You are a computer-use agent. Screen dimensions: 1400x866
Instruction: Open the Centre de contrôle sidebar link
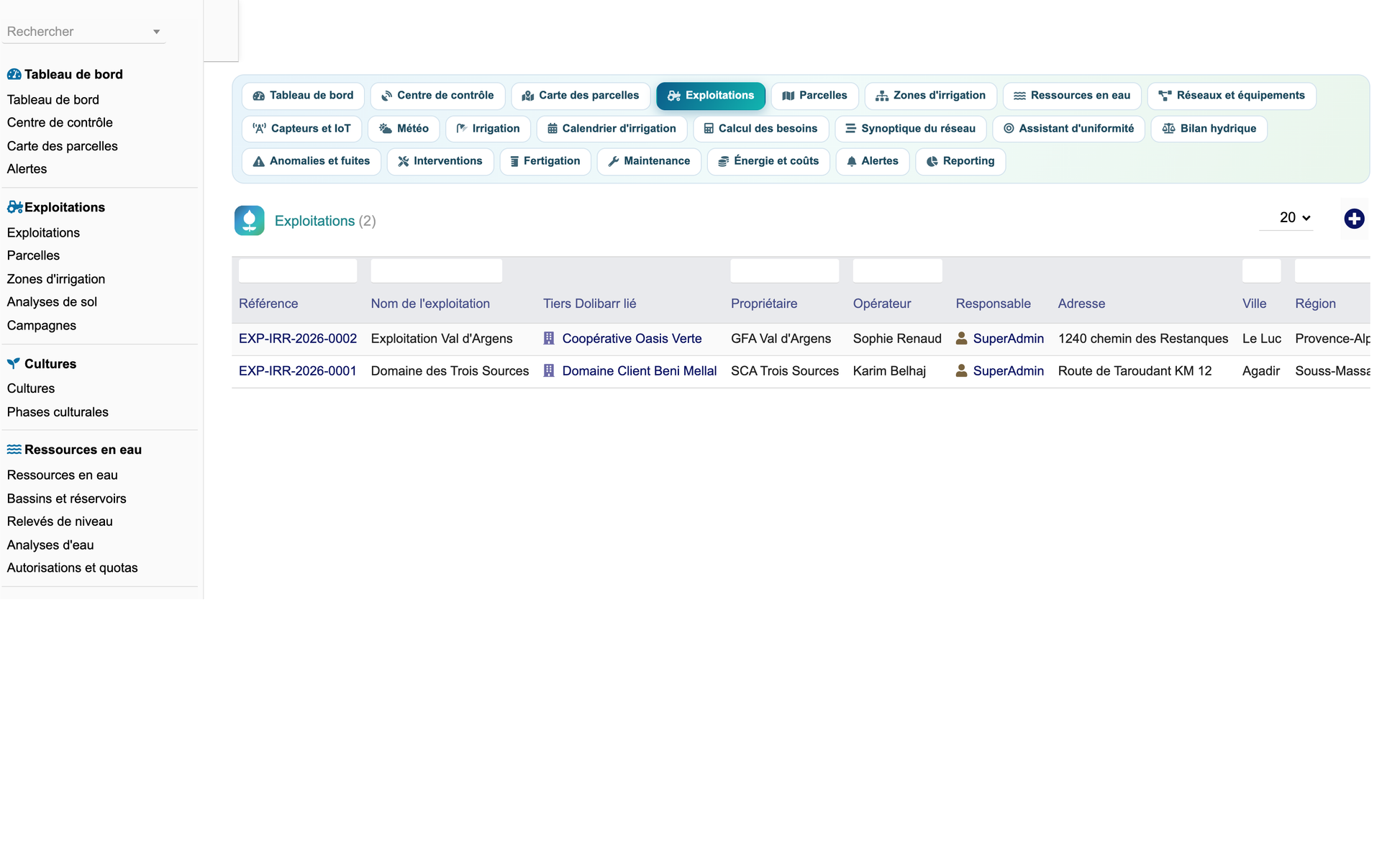pos(60,123)
